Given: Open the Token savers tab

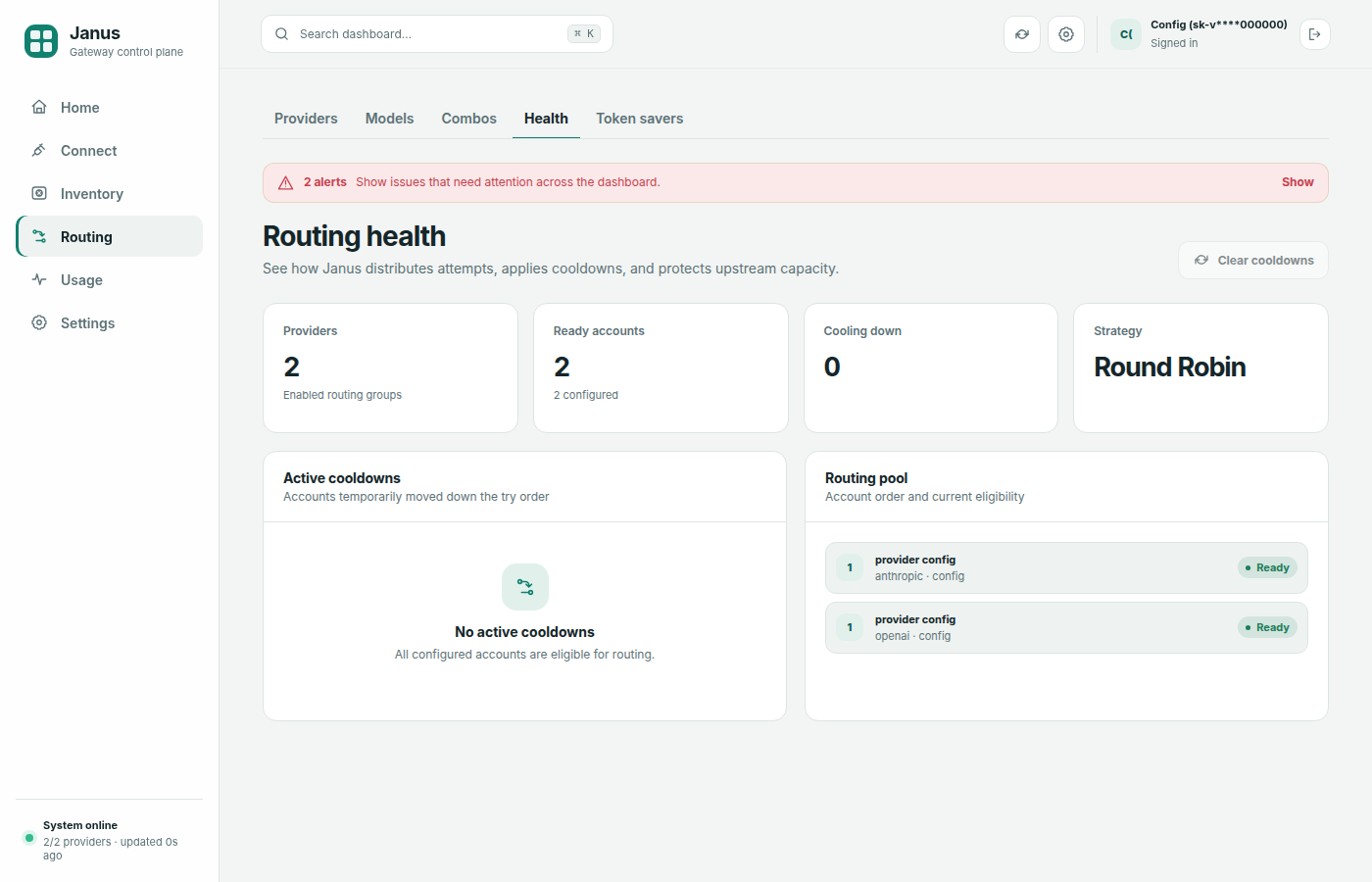Looking at the screenshot, I should (639, 119).
